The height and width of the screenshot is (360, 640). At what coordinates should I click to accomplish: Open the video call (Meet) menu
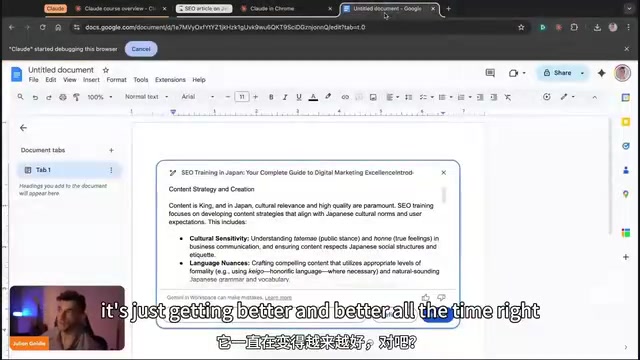pyautogui.click(x=517, y=73)
